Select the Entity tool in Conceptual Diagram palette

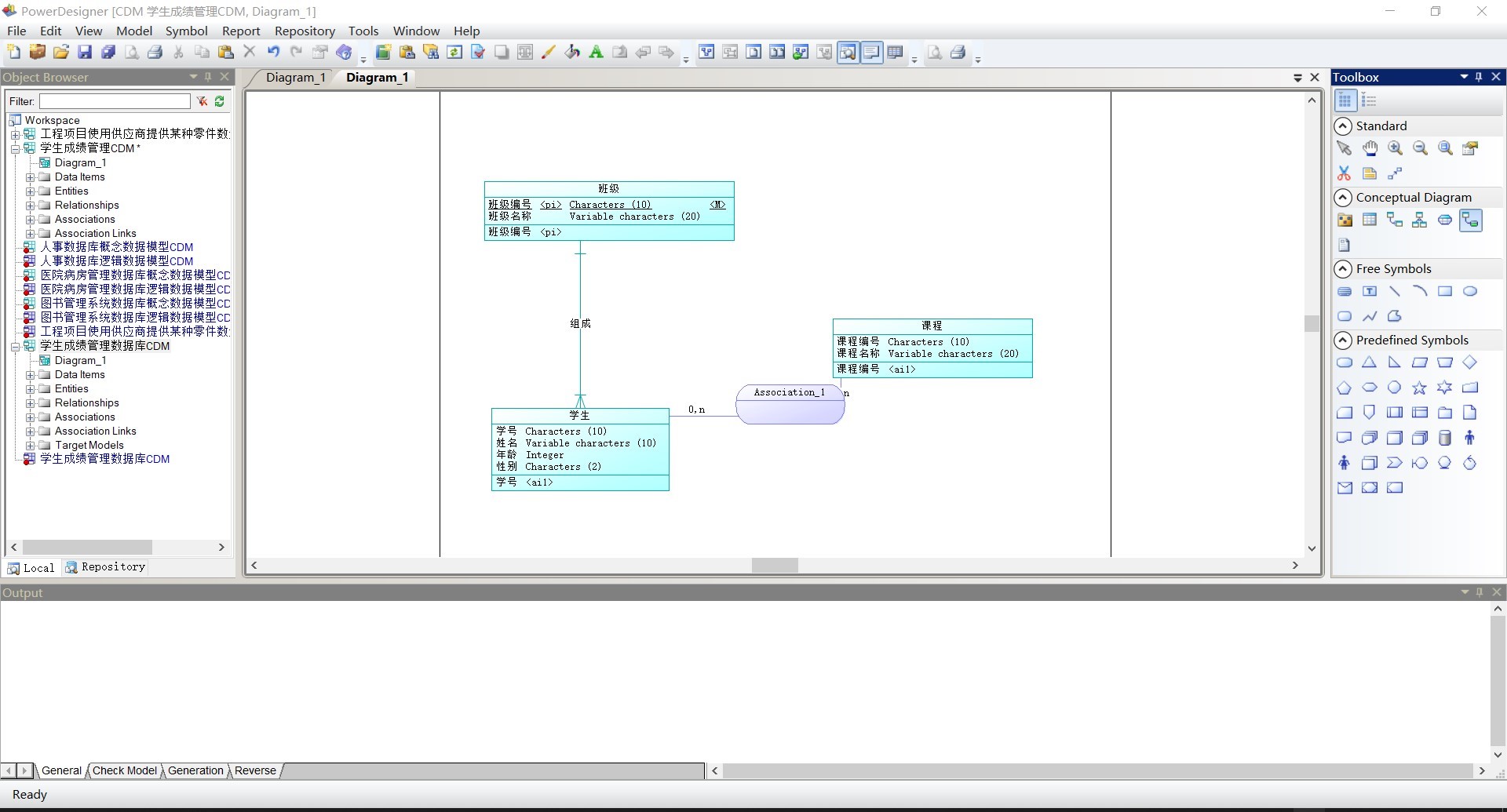tap(1370, 220)
